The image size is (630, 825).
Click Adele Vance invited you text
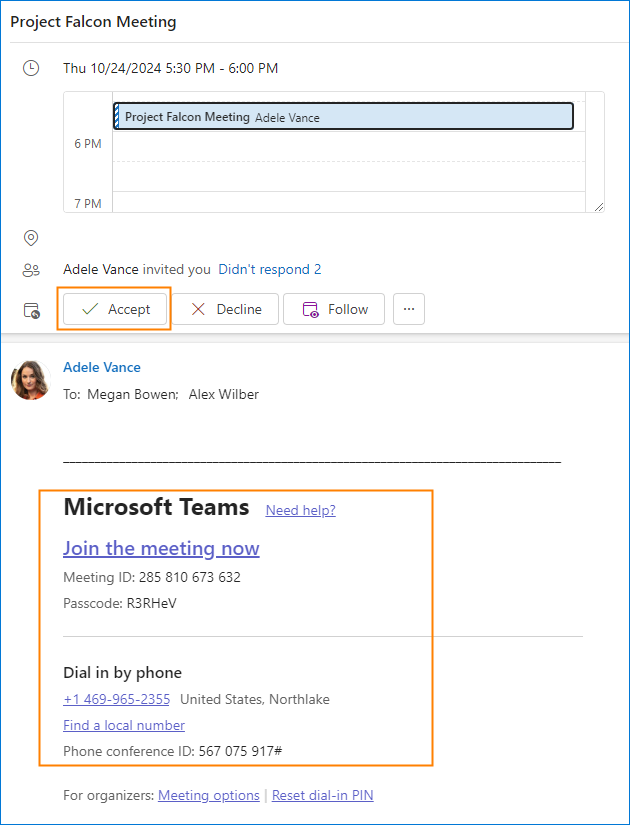(x=137, y=269)
